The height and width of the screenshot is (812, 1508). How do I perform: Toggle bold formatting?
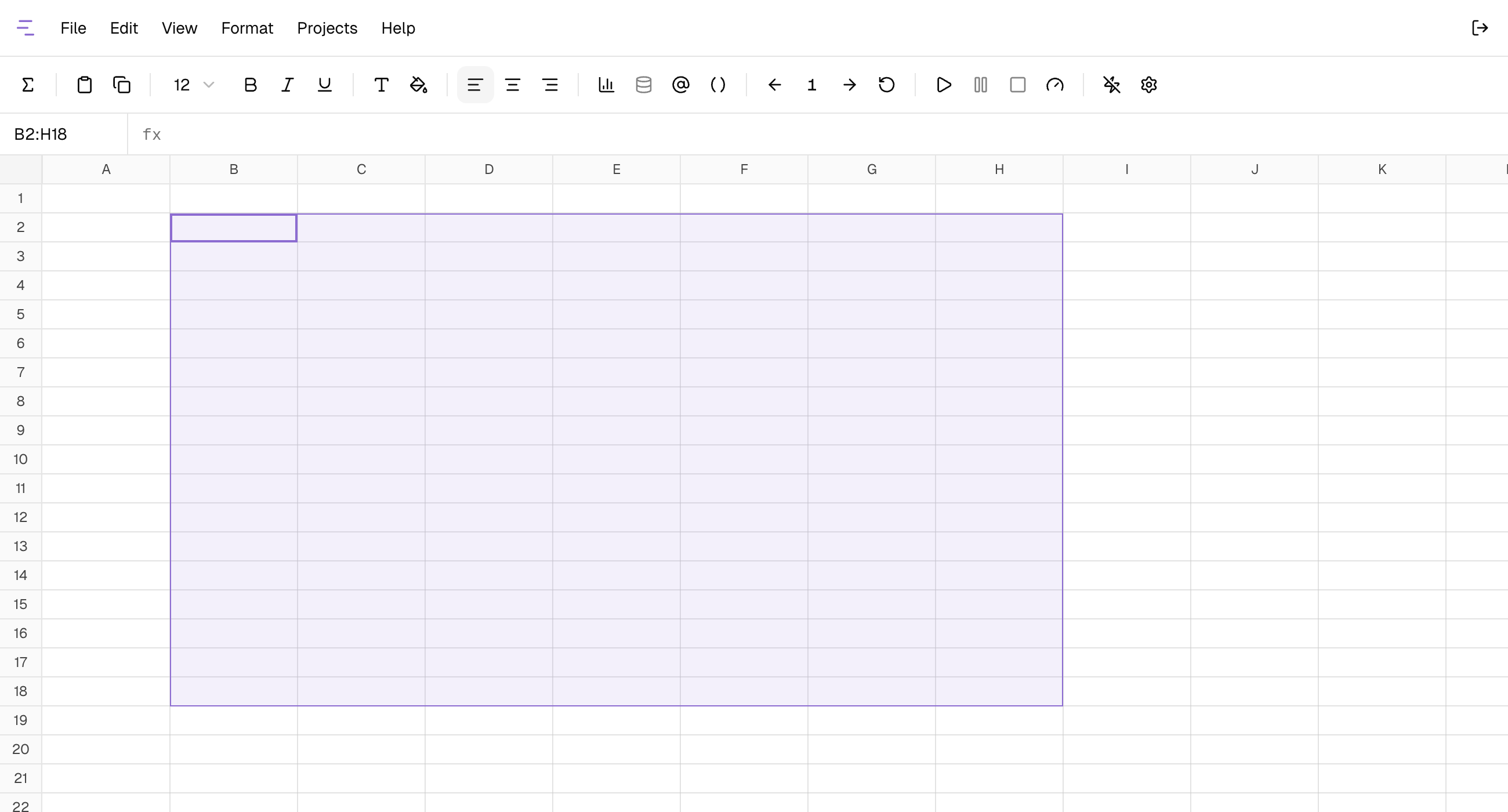[x=250, y=85]
